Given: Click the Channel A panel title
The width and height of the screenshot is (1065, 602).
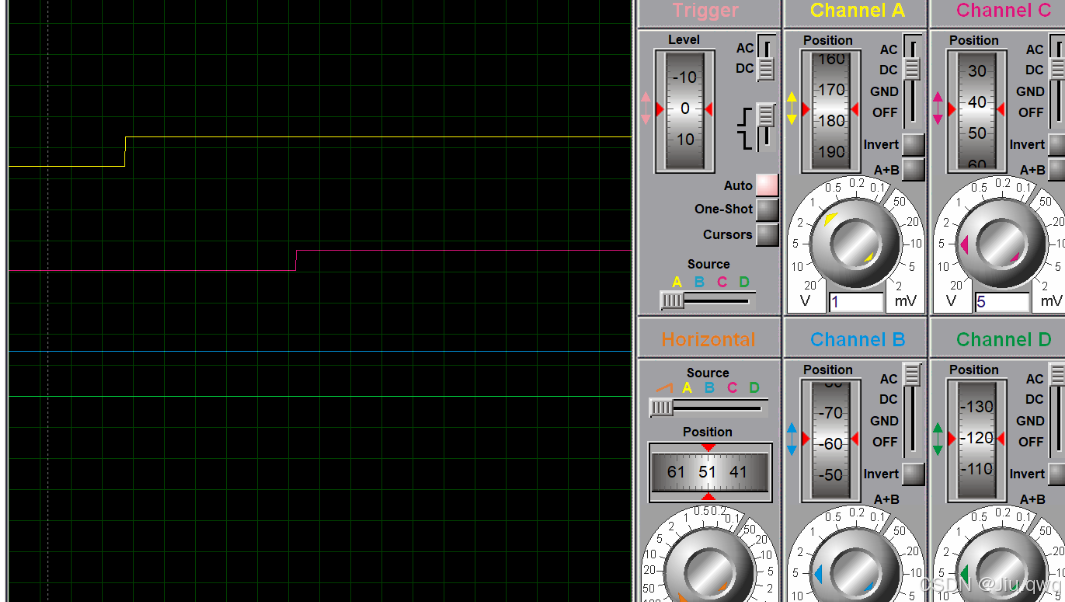Looking at the screenshot, I should (x=857, y=10).
